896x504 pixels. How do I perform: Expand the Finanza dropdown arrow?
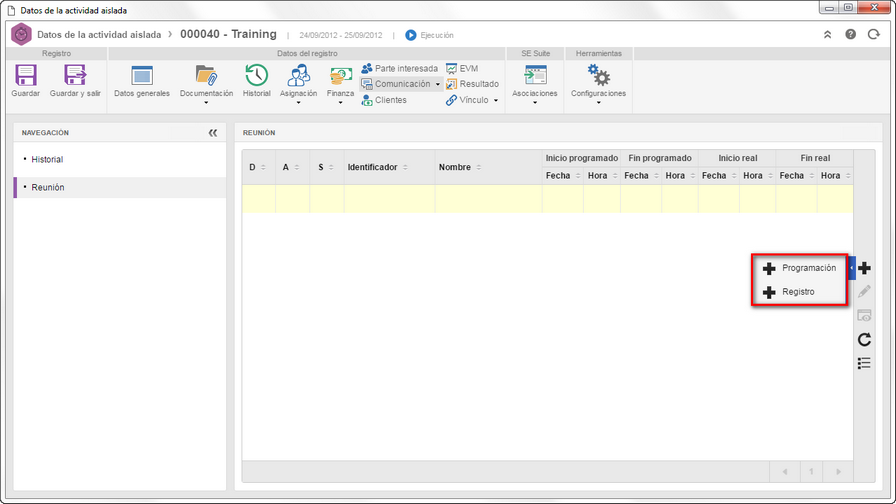tap(341, 103)
